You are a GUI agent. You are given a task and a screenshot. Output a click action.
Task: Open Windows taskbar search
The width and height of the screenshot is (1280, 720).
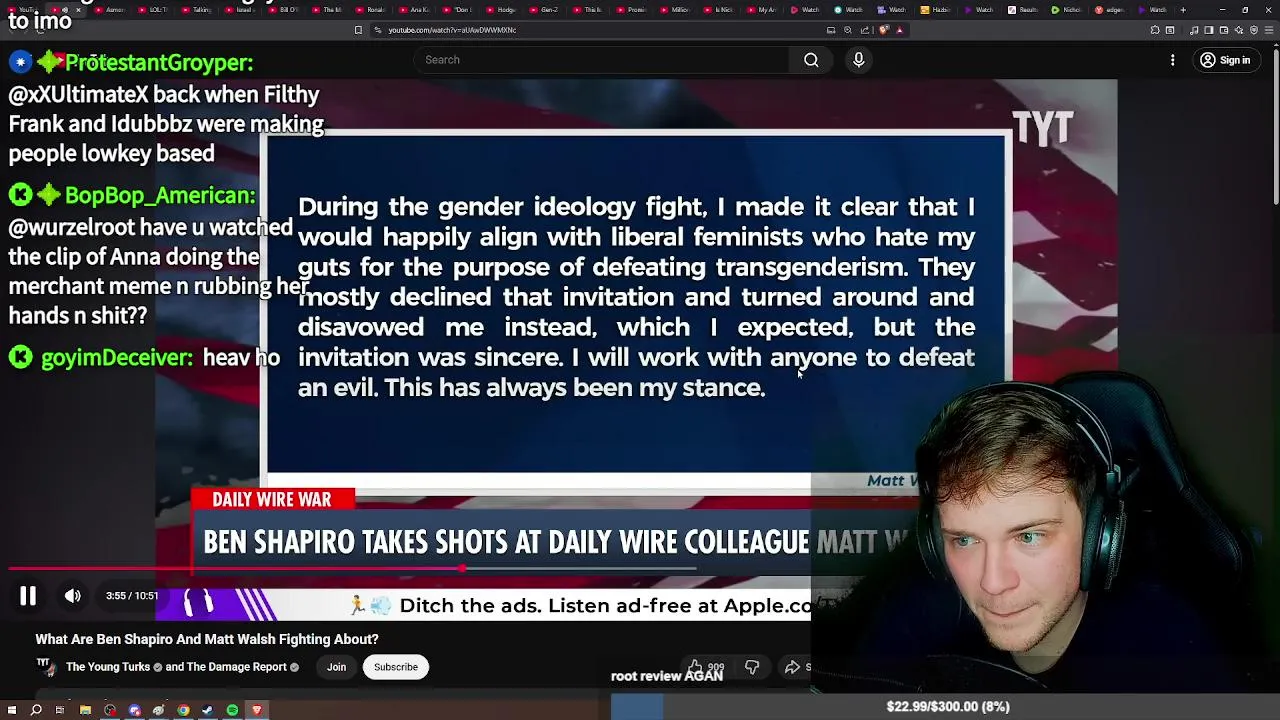click(x=36, y=710)
